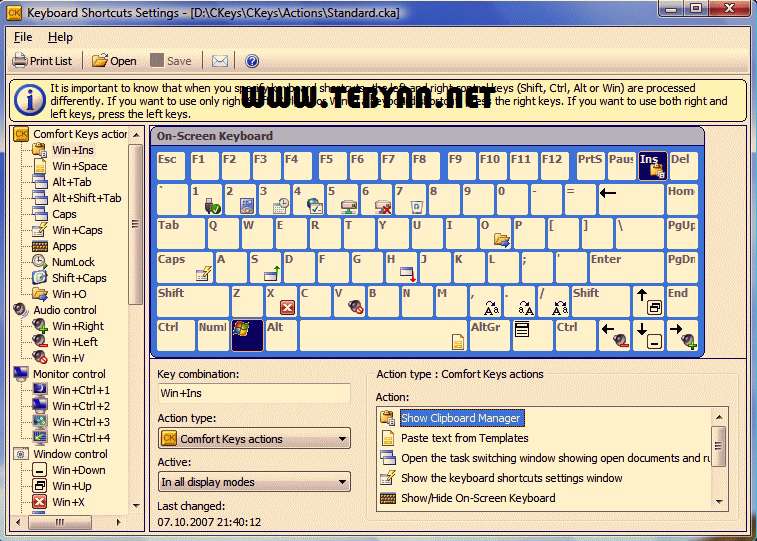Screen dimensions: 757x541
Task: Click the X key with red close icon
Action: (281, 301)
